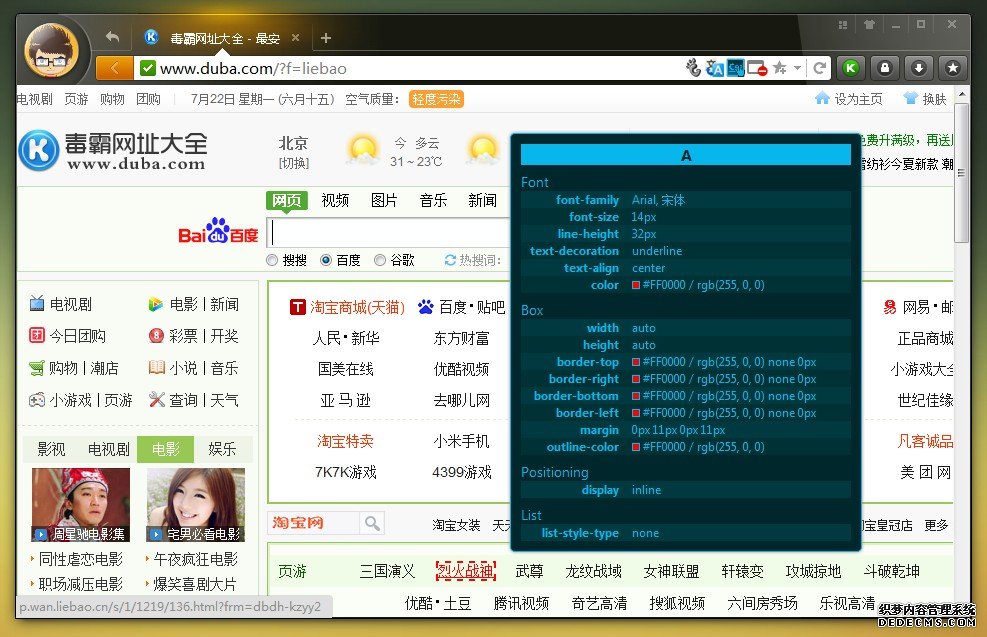Click 查询 link in the sidebar

[x=183, y=400]
